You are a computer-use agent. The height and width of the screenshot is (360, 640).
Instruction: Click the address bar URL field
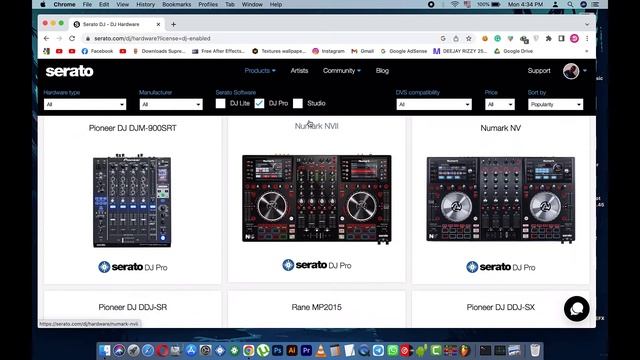[261, 38]
